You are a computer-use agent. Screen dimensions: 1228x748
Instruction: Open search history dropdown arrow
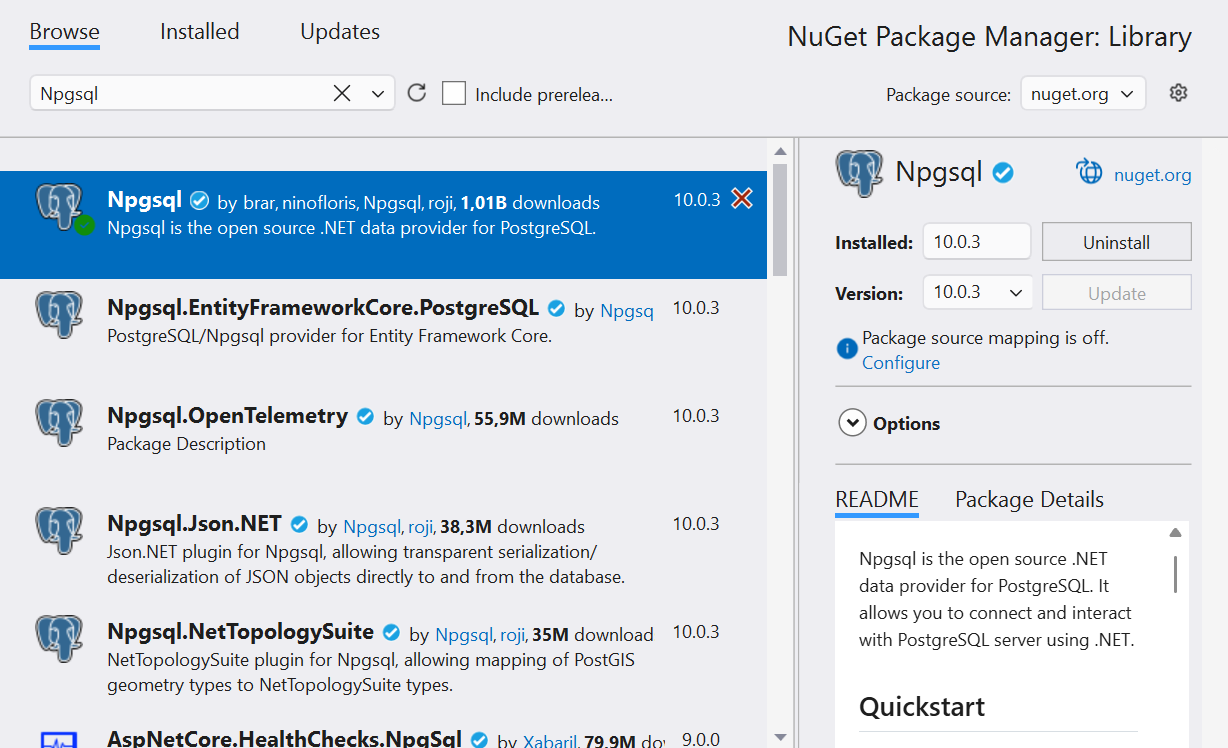click(378, 93)
